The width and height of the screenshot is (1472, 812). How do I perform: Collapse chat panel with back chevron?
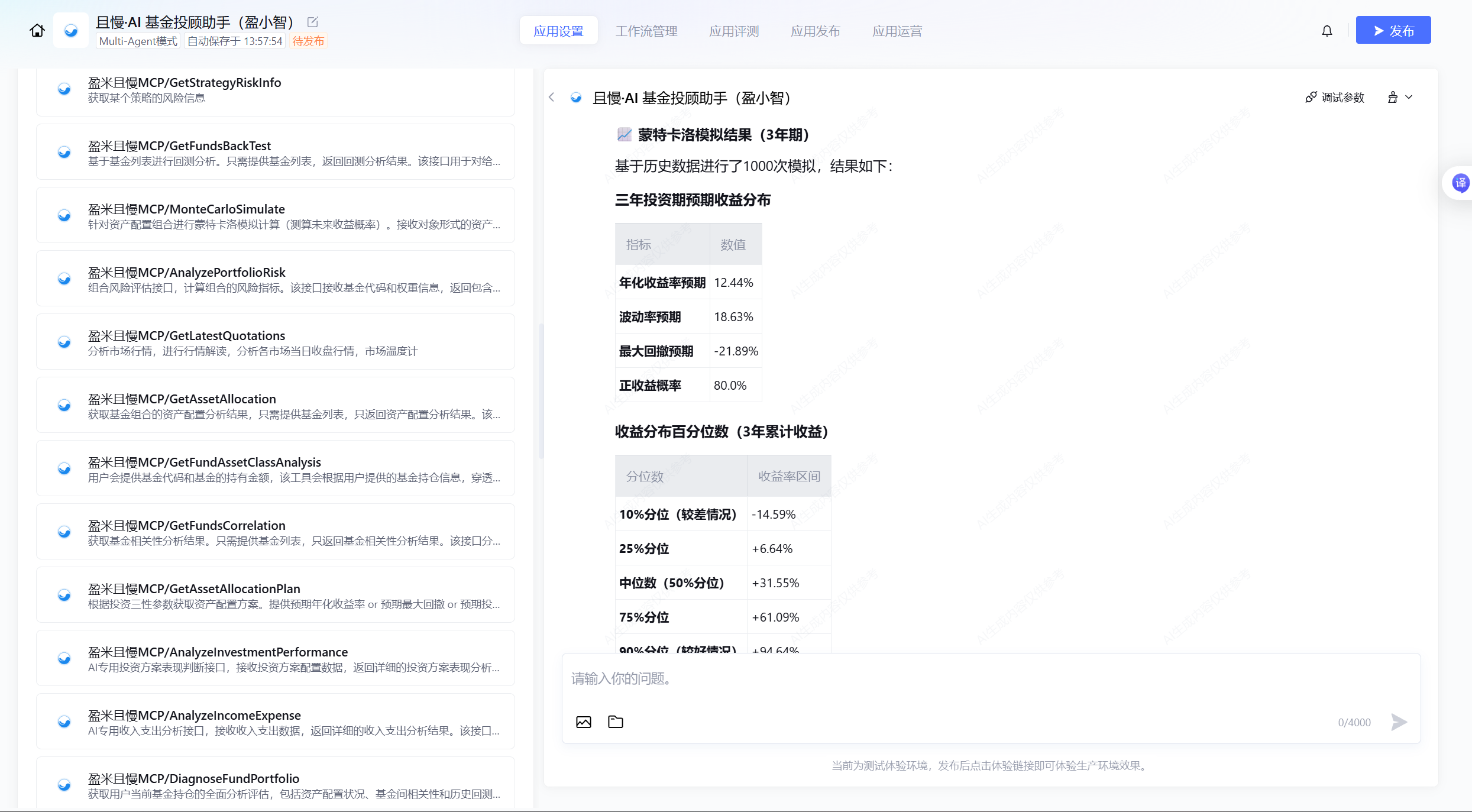(552, 98)
